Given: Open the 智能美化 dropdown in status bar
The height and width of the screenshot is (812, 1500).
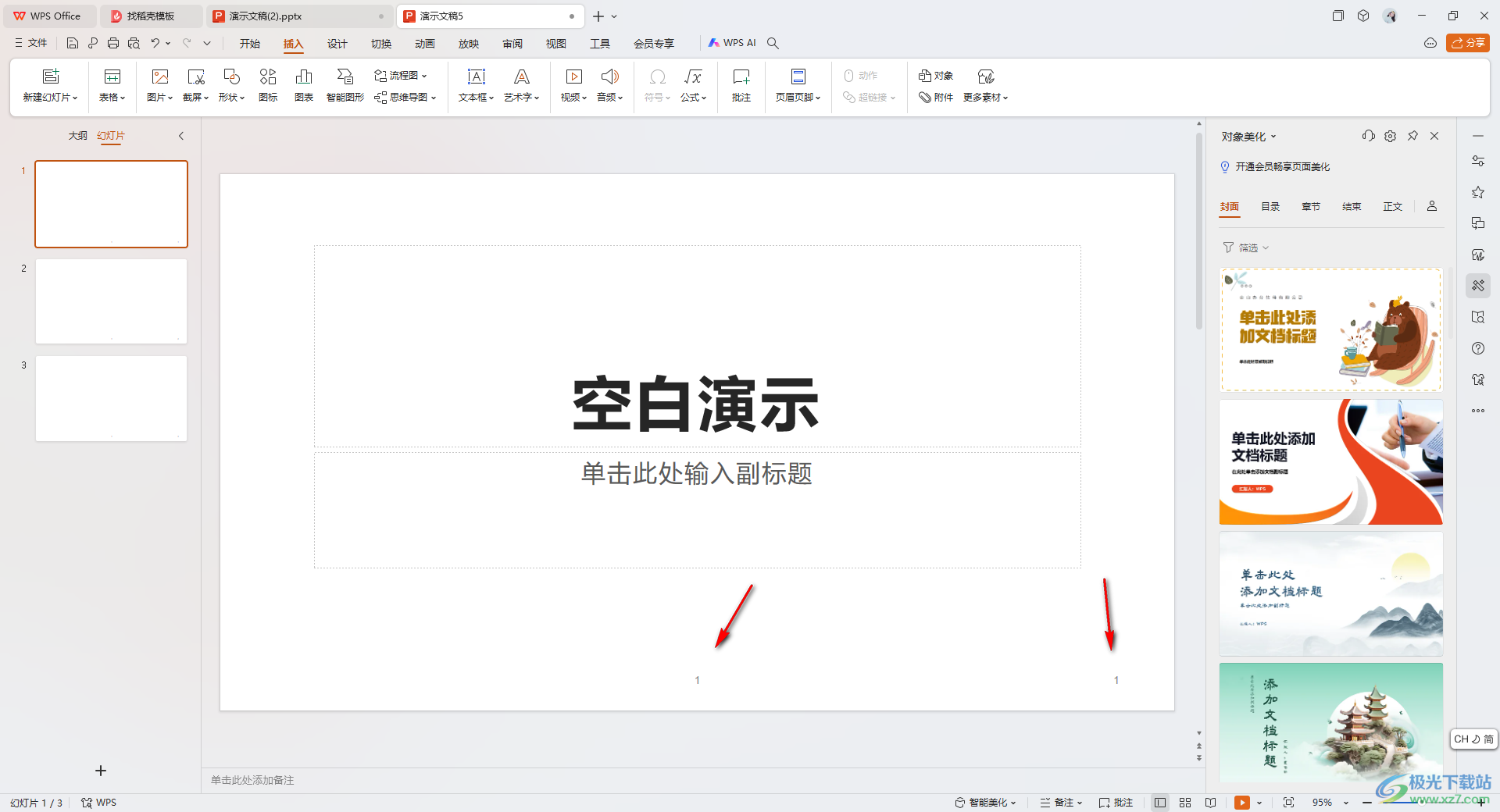Looking at the screenshot, I should (985, 803).
